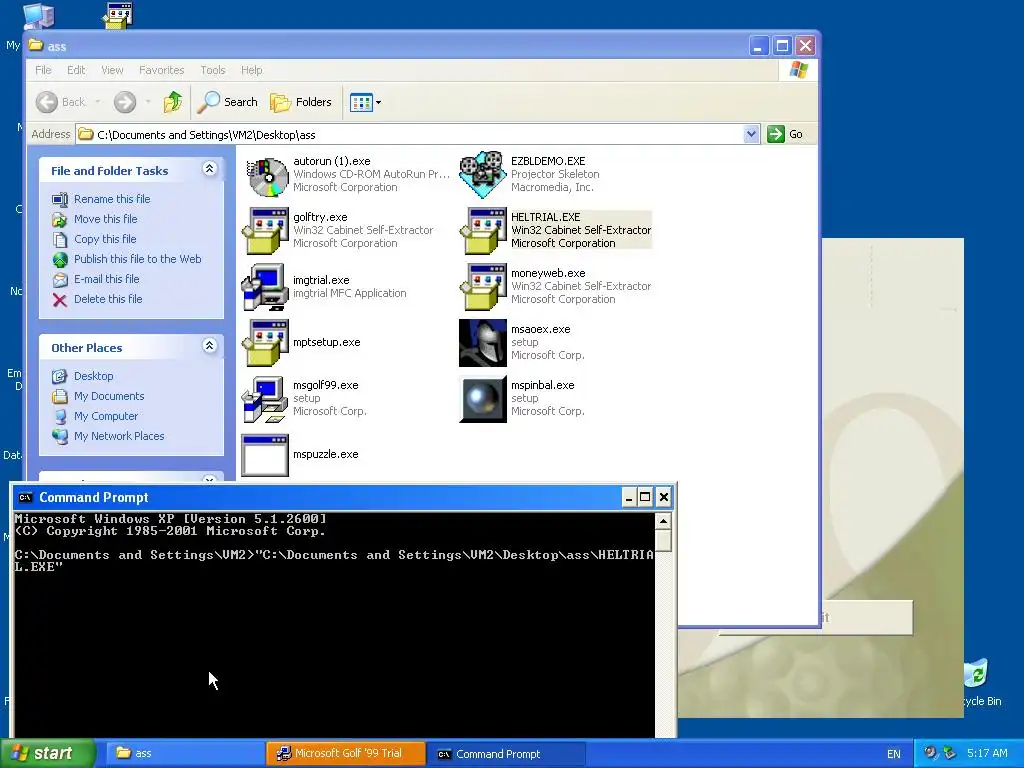Screen dimensions: 1024x768
Task: Click the Command Prompt title bar icon
Action: (x=25, y=498)
